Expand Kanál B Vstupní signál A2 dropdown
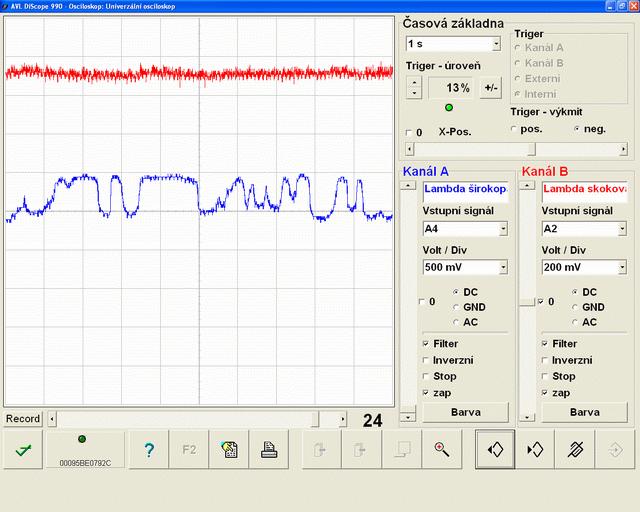Screen dimensions: 640x512 point(621,229)
